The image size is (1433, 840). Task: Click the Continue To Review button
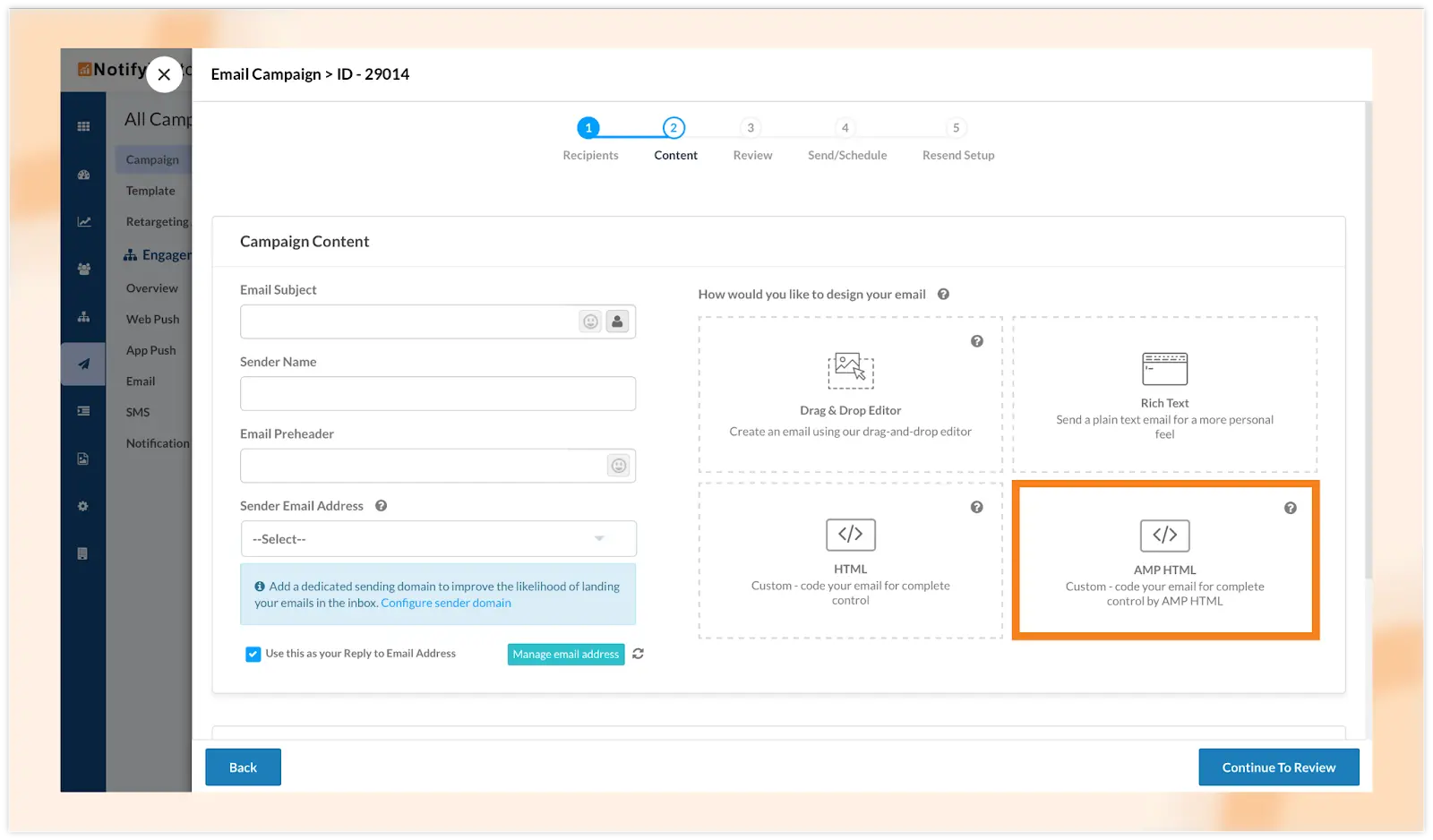coord(1278,767)
